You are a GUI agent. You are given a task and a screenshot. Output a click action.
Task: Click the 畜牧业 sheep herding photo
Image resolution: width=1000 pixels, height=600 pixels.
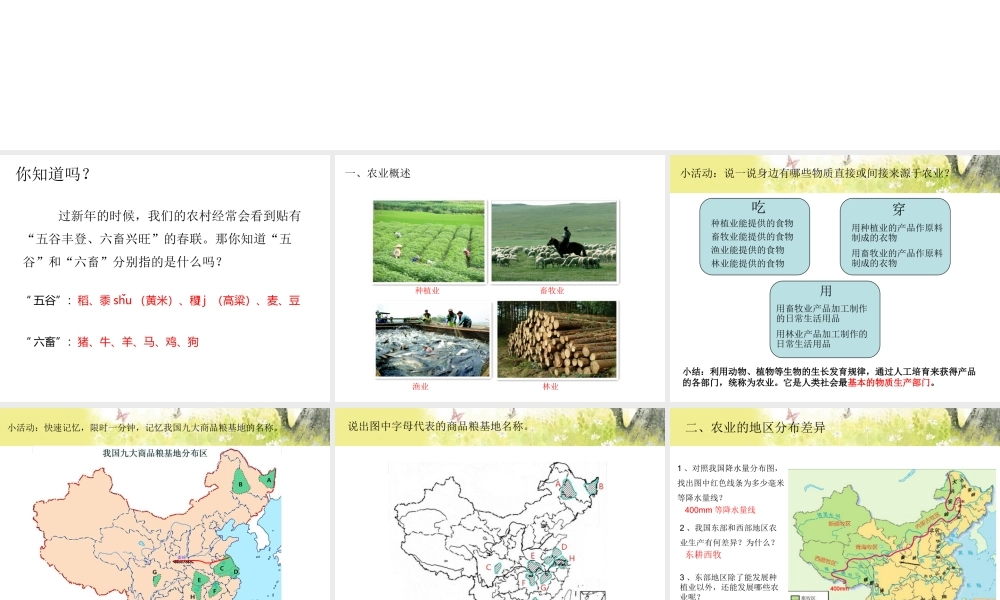(x=554, y=242)
